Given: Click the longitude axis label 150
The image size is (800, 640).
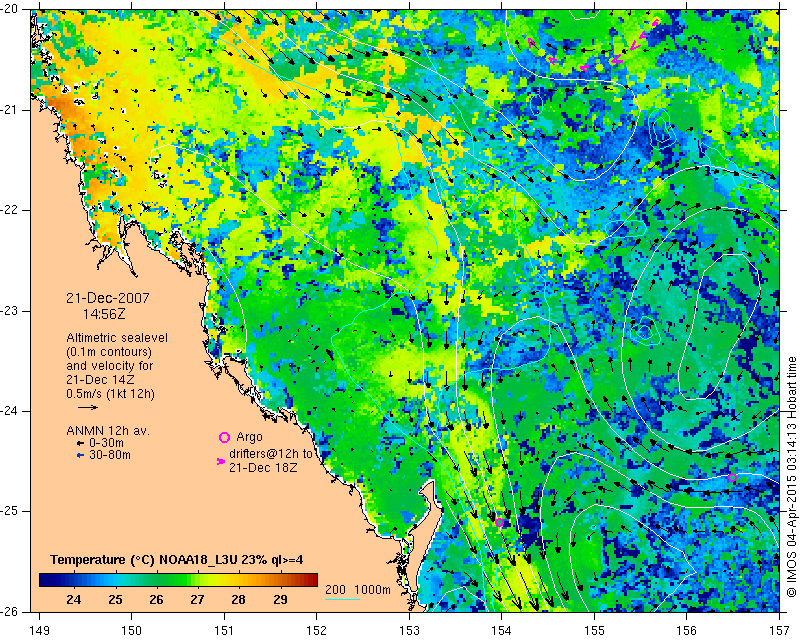Looking at the screenshot, I should click(132, 631).
